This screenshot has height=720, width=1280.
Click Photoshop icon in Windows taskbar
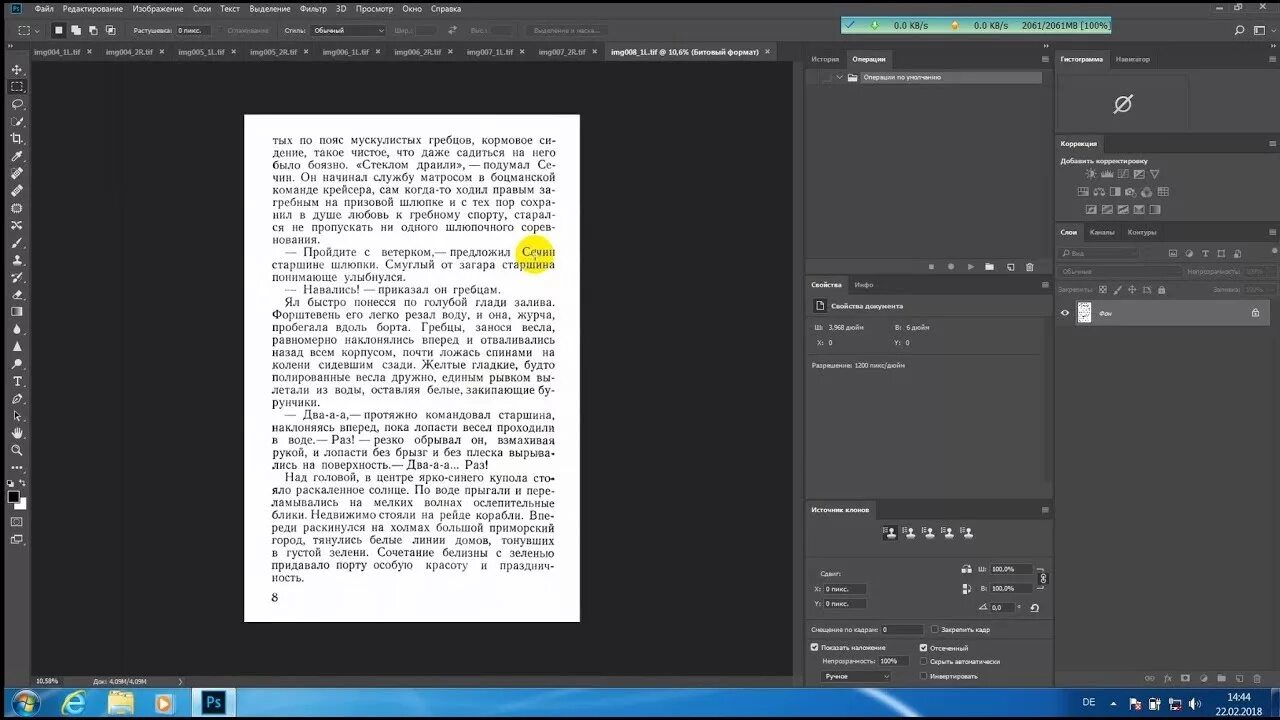coord(212,703)
